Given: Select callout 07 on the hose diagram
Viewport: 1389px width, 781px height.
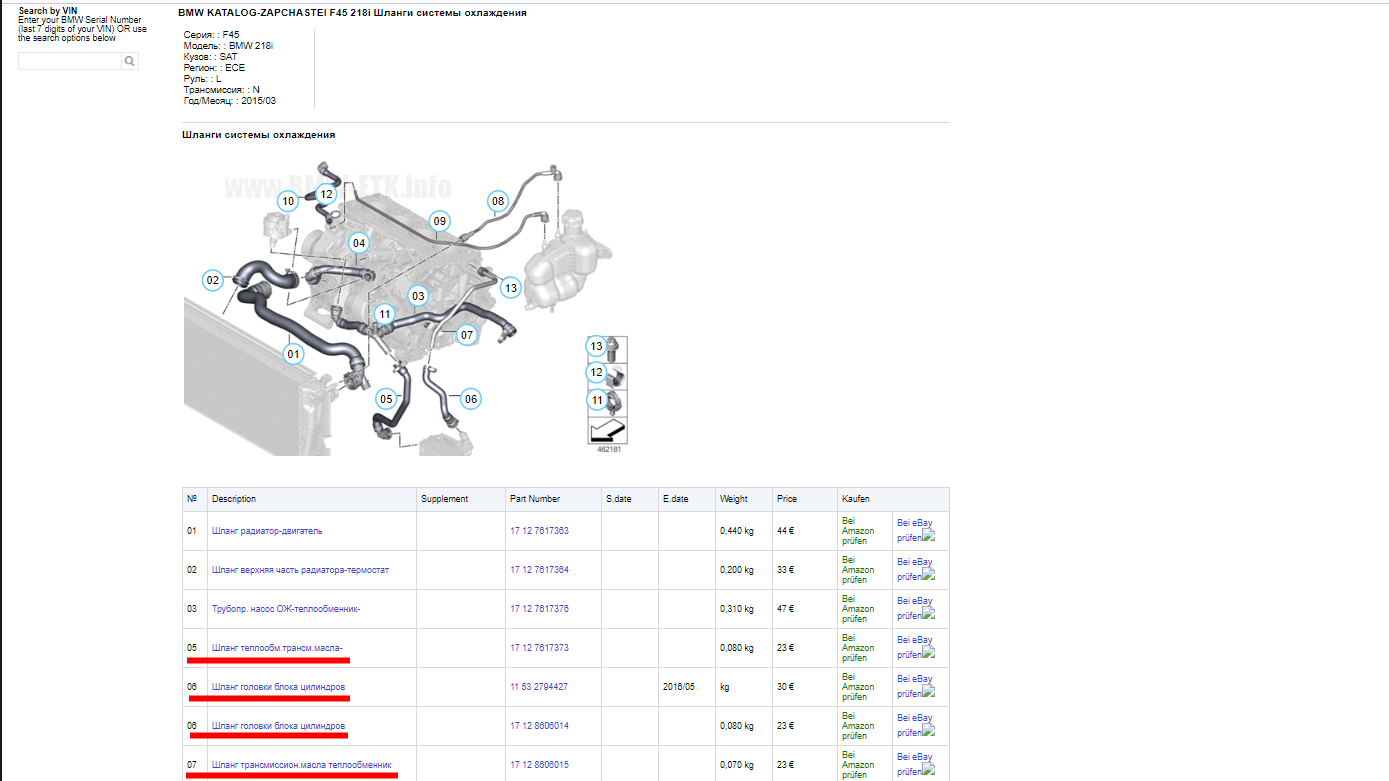Looking at the screenshot, I should 466,335.
